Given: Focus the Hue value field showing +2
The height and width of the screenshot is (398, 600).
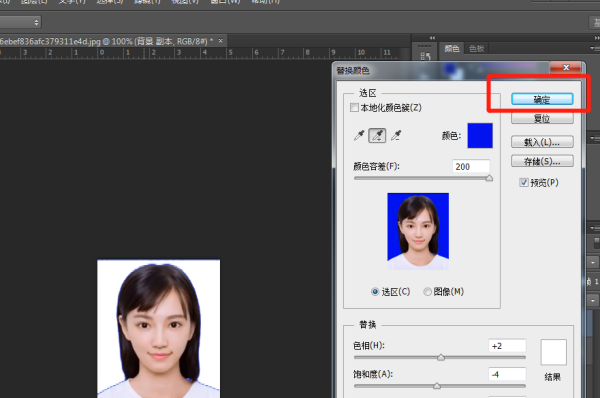Looking at the screenshot, I should click(507, 346).
